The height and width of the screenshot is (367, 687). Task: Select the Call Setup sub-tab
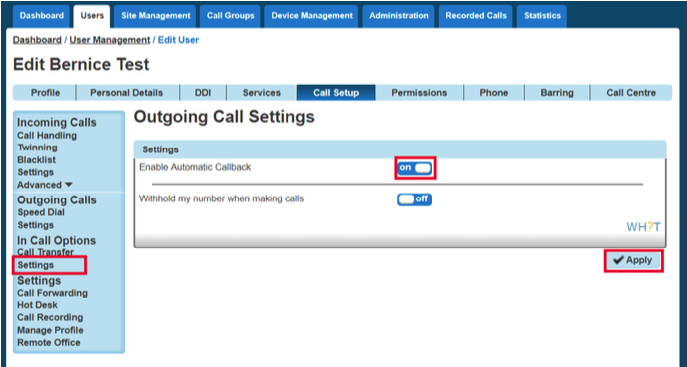(336, 93)
